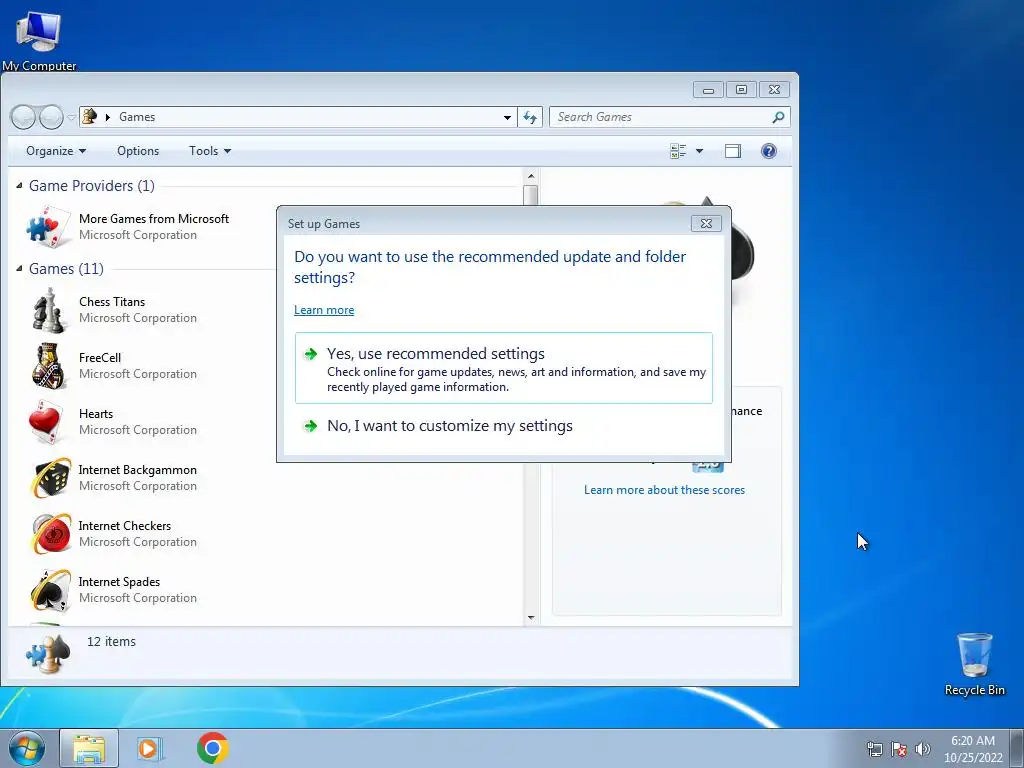Click the taskbar clock showing 6:20 AM

(973, 749)
